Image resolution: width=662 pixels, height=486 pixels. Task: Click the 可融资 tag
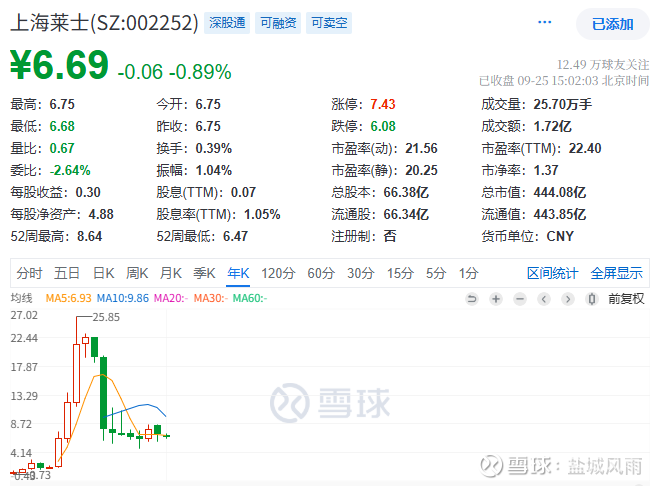click(278, 23)
